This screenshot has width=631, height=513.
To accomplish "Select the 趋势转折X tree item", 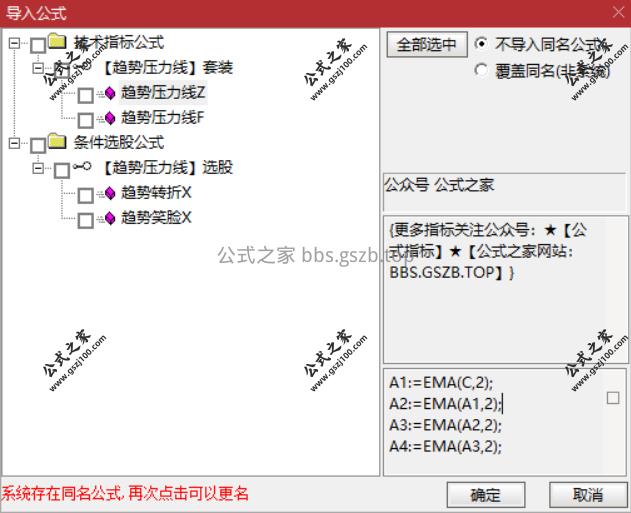I will click(156, 193).
